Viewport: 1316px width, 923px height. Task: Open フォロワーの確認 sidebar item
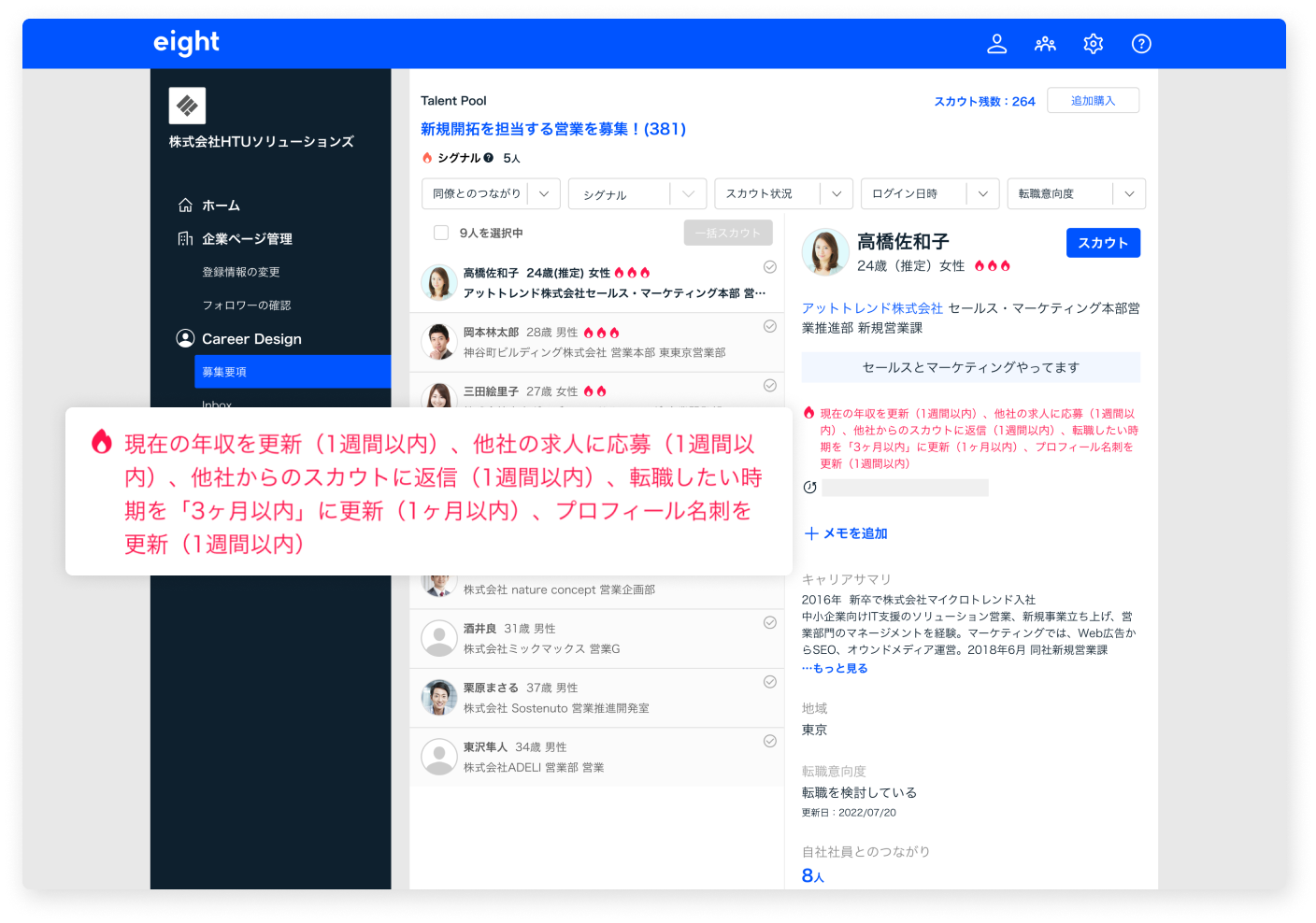pos(247,305)
